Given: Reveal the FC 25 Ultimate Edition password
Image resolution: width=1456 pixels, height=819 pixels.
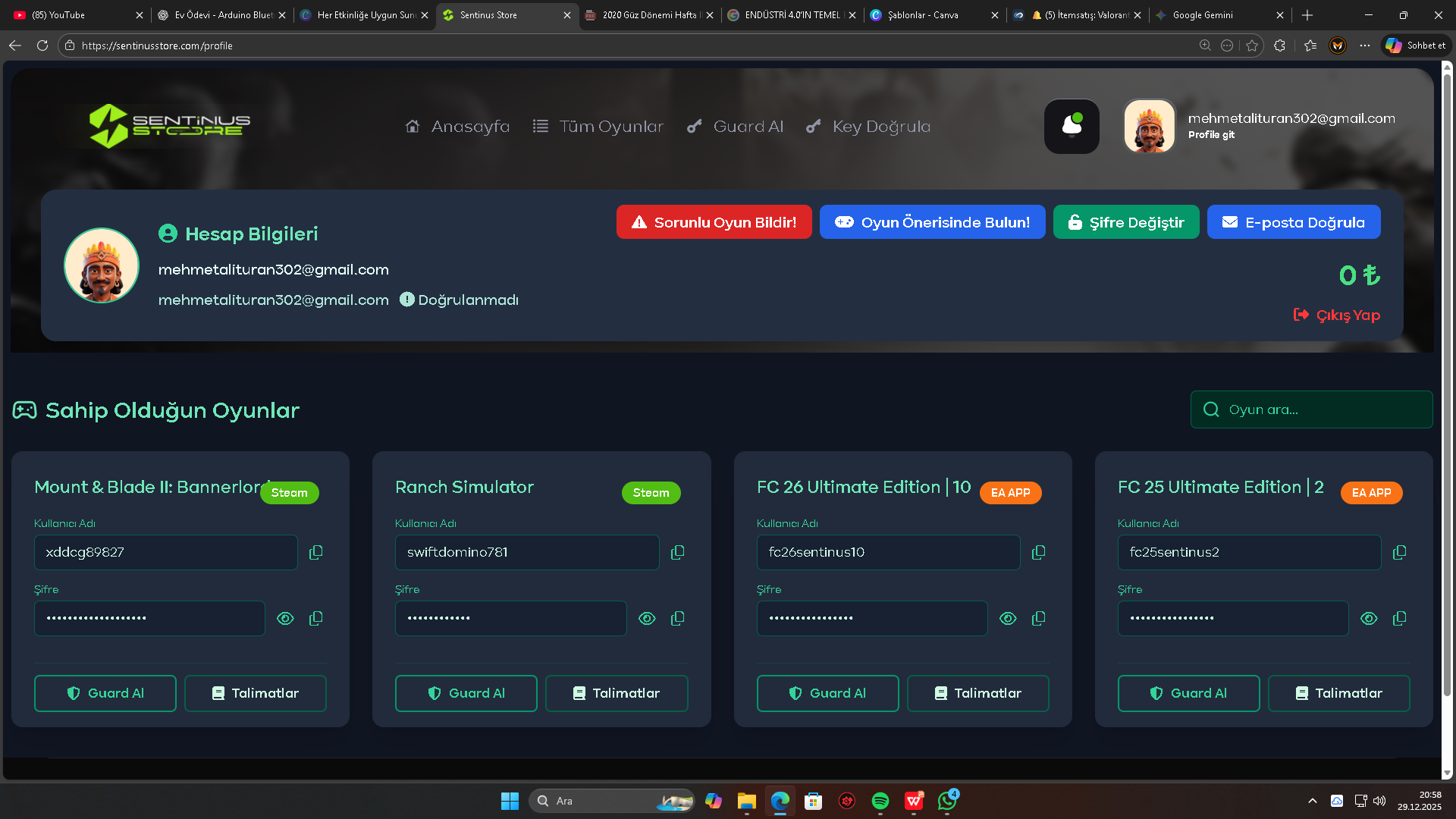Looking at the screenshot, I should coord(1369,619).
